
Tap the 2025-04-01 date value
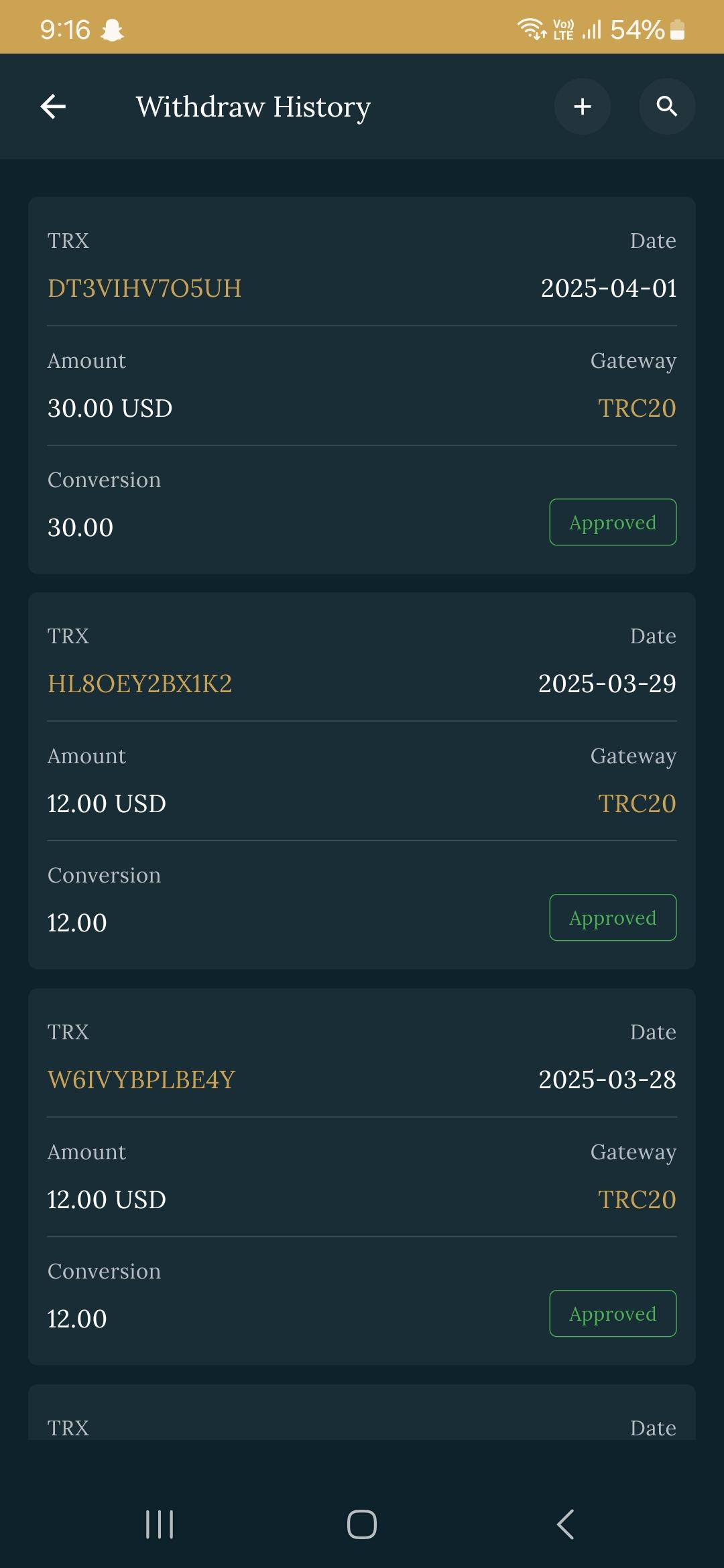pyautogui.click(x=609, y=289)
